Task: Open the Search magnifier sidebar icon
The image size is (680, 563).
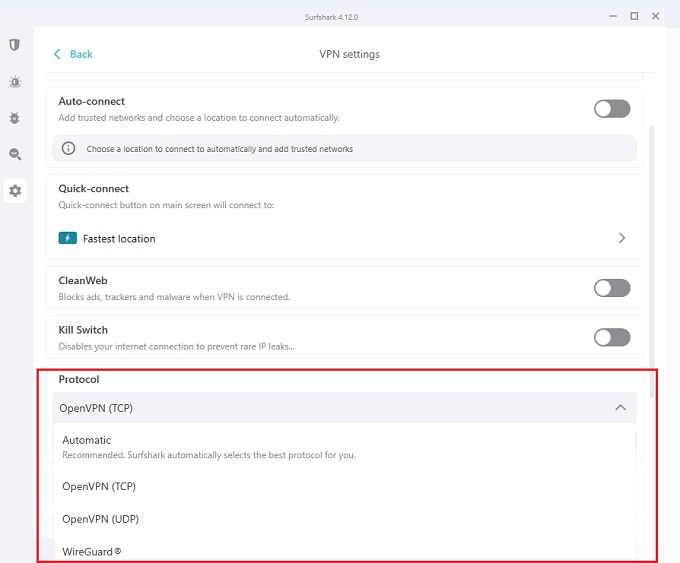Action: tap(15, 154)
